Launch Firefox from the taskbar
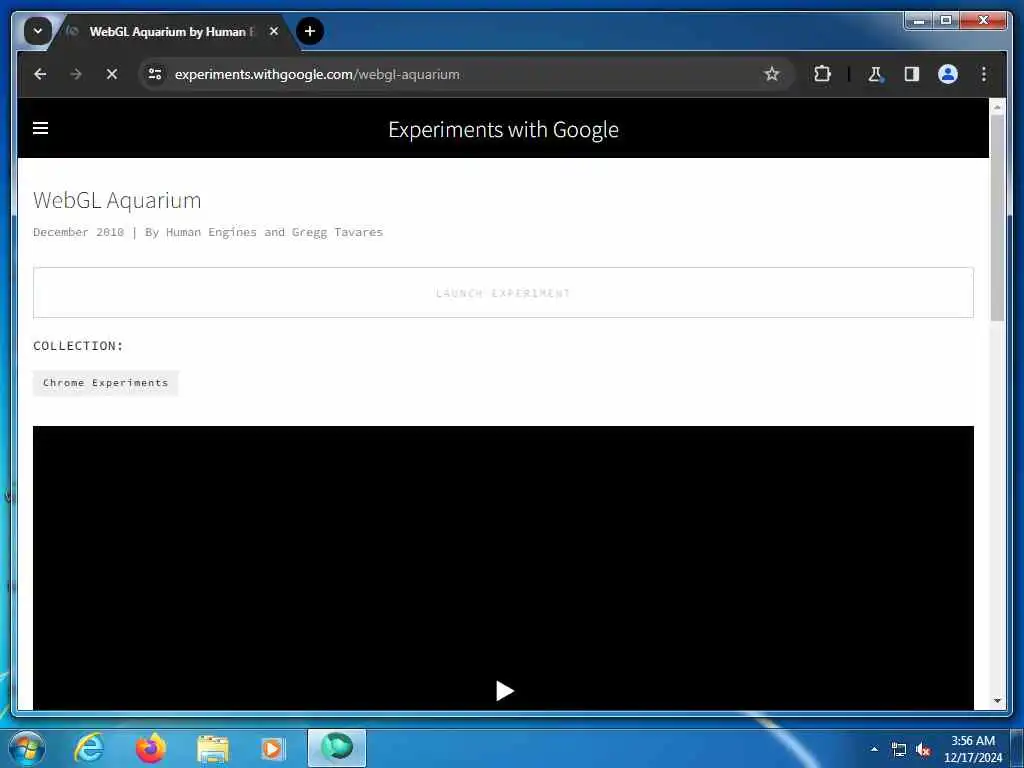The height and width of the screenshot is (768, 1024). 150,748
